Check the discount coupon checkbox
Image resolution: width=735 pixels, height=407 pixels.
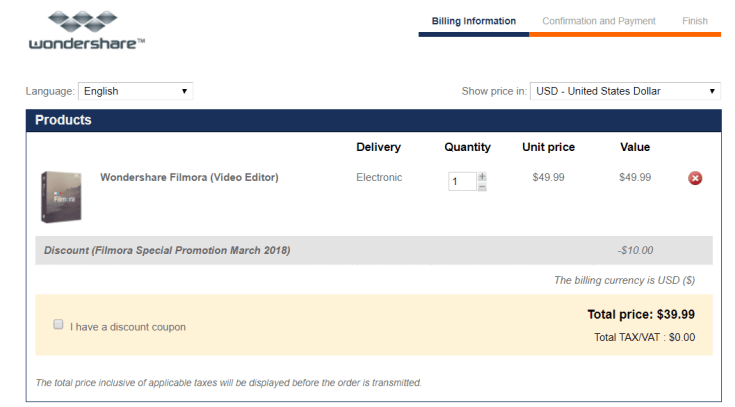pos(58,325)
